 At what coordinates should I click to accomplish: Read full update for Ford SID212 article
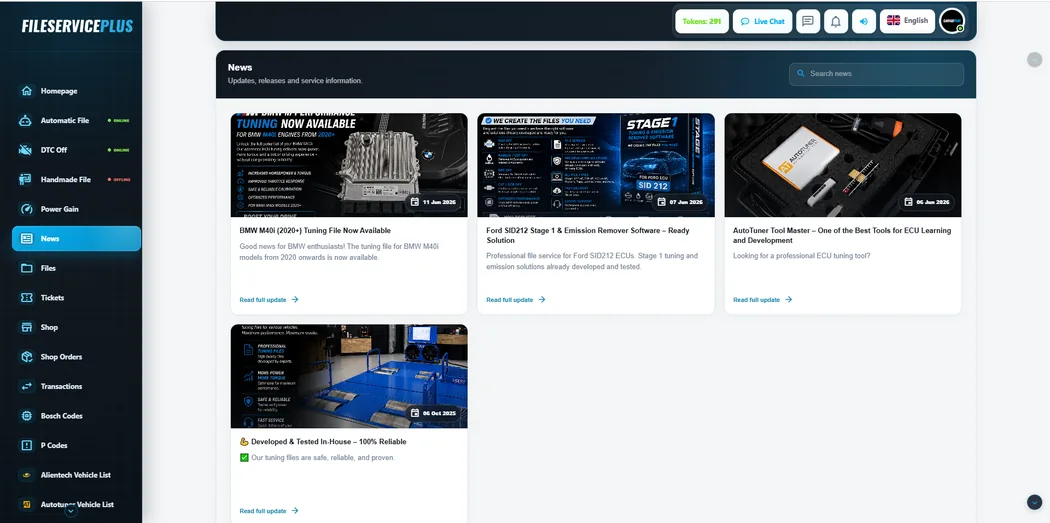click(516, 300)
